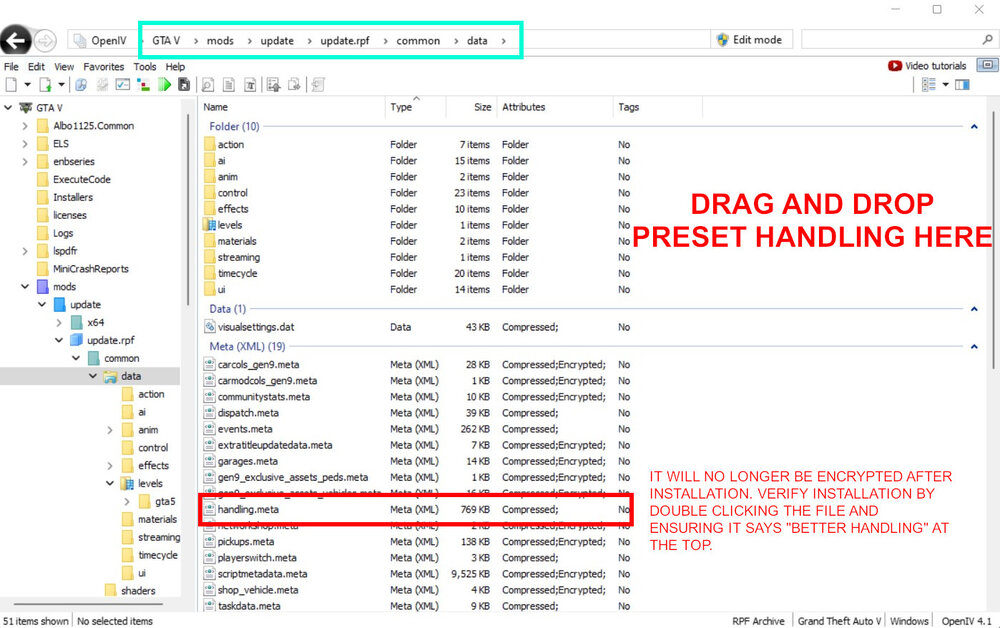Screen dimensions: 1000x628
Task: Select the scriptmetadata.meta file
Action: (x=262, y=574)
